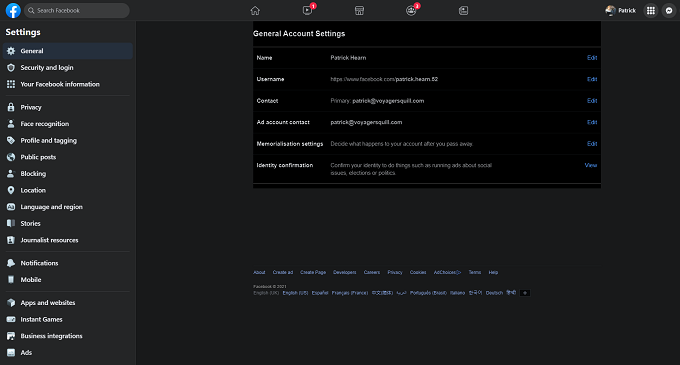This screenshot has width=680, height=365.
Task: Open the Developers footer link
Action: click(x=344, y=272)
